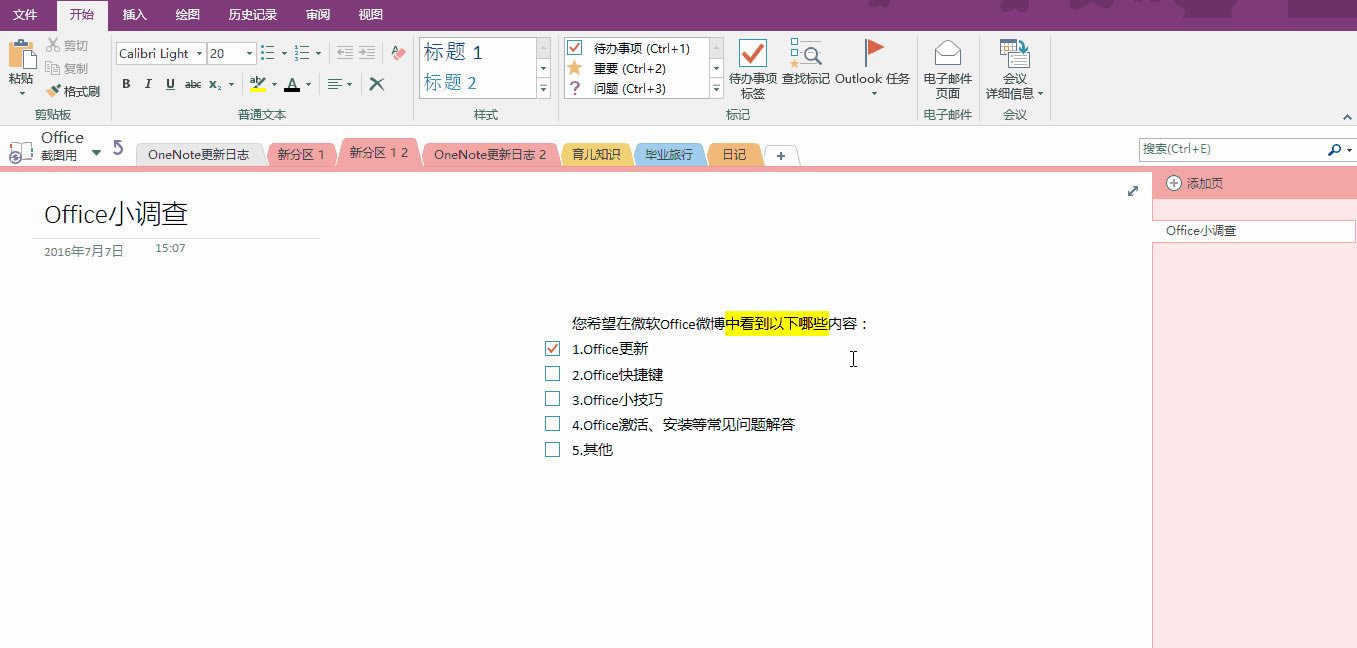1357x648 pixels.
Task: Check the 2.Office快捷键 checkbox
Action: [552, 373]
